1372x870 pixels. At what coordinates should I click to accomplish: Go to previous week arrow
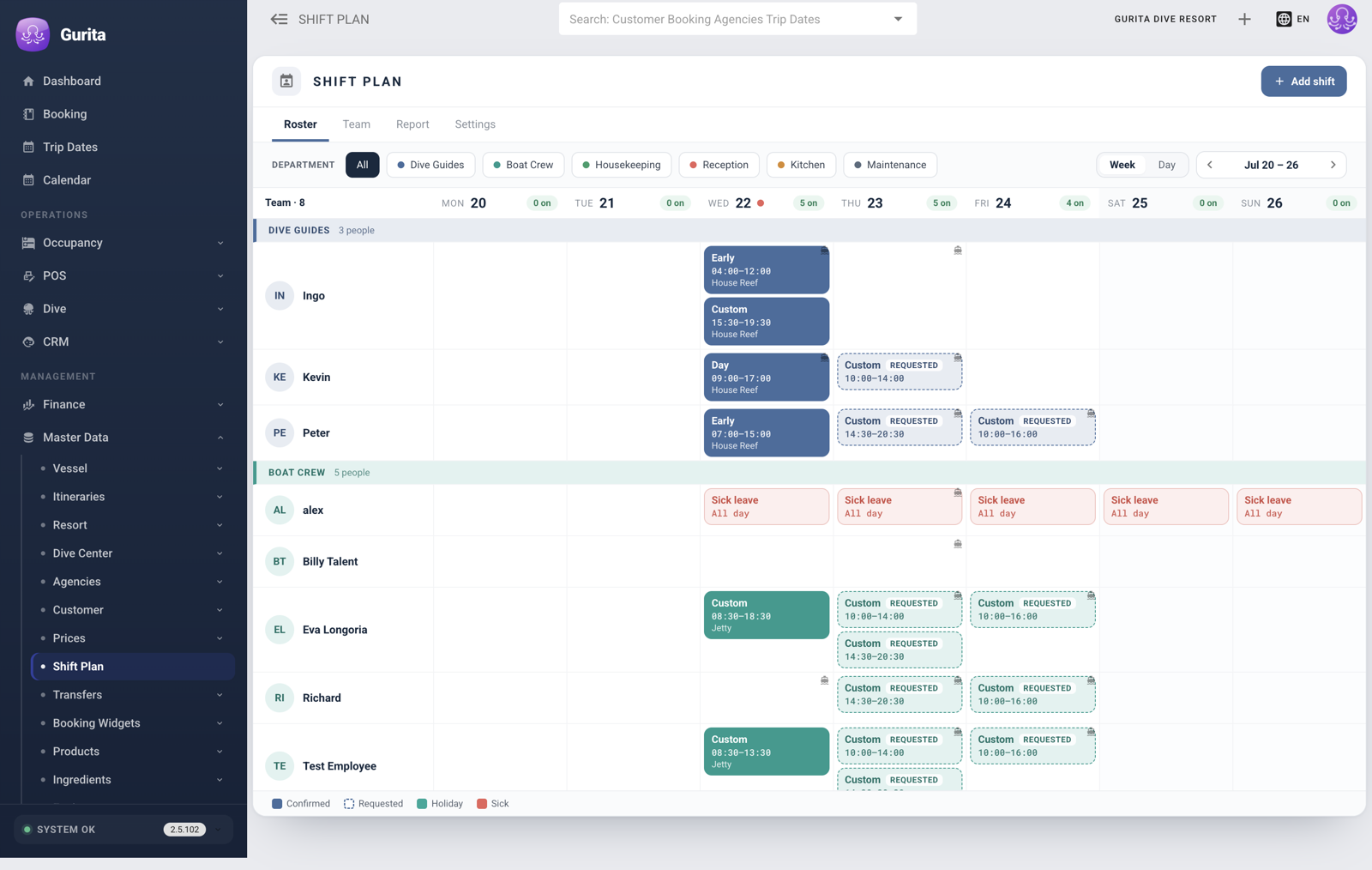pos(1210,165)
